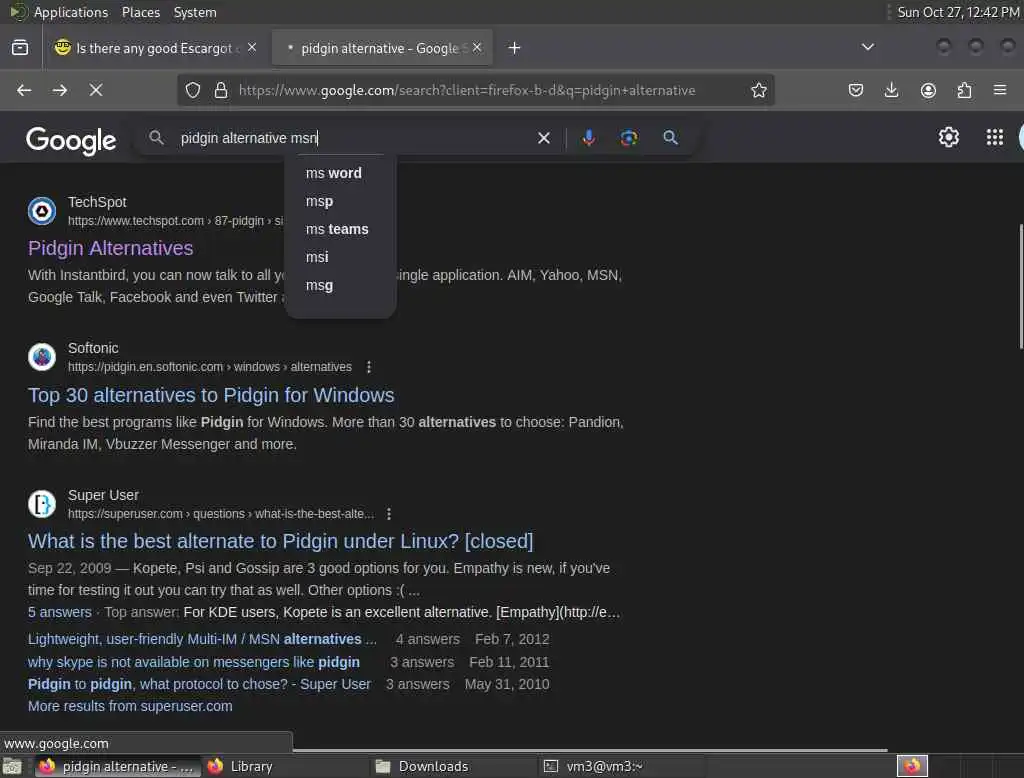Screen dimensions: 1024x778
Task: Open tracking protection shield icon
Action: [x=193, y=90]
